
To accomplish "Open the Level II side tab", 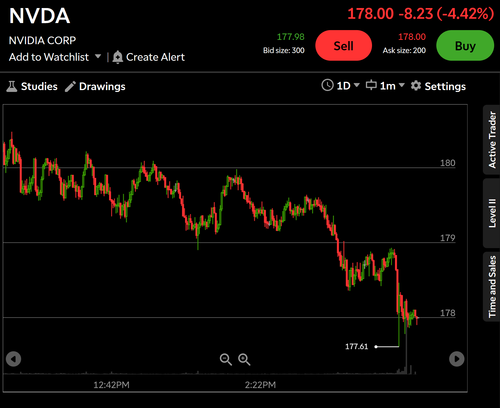I will [x=492, y=213].
